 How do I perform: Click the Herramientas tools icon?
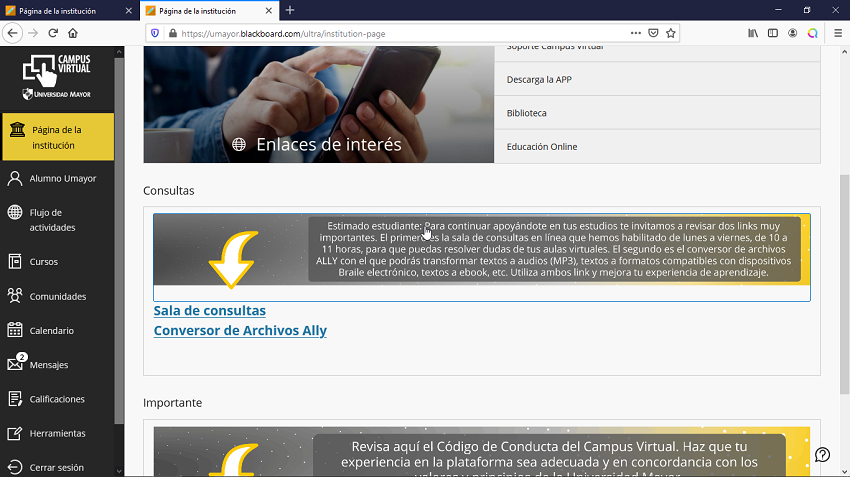pyautogui.click(x=15, y=433)
